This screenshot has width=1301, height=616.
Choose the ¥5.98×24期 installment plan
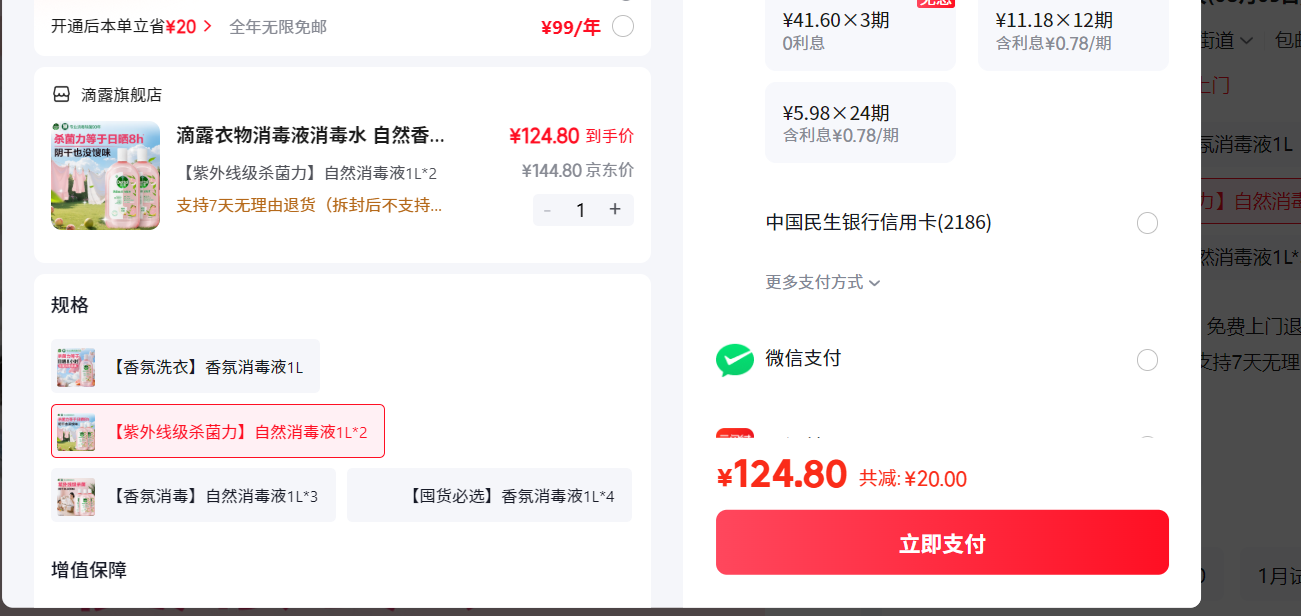point(860,122)
